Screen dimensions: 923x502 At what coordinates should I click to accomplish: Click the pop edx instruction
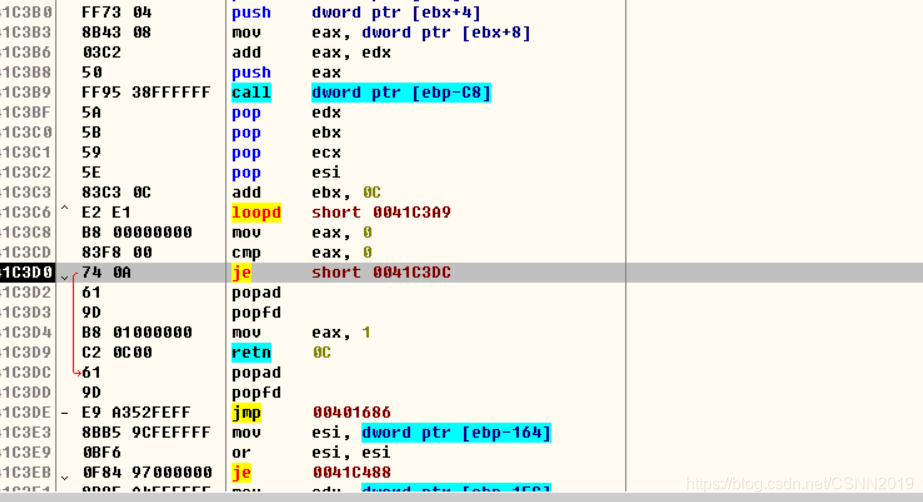pyautogui.click(x=286, y=112)
